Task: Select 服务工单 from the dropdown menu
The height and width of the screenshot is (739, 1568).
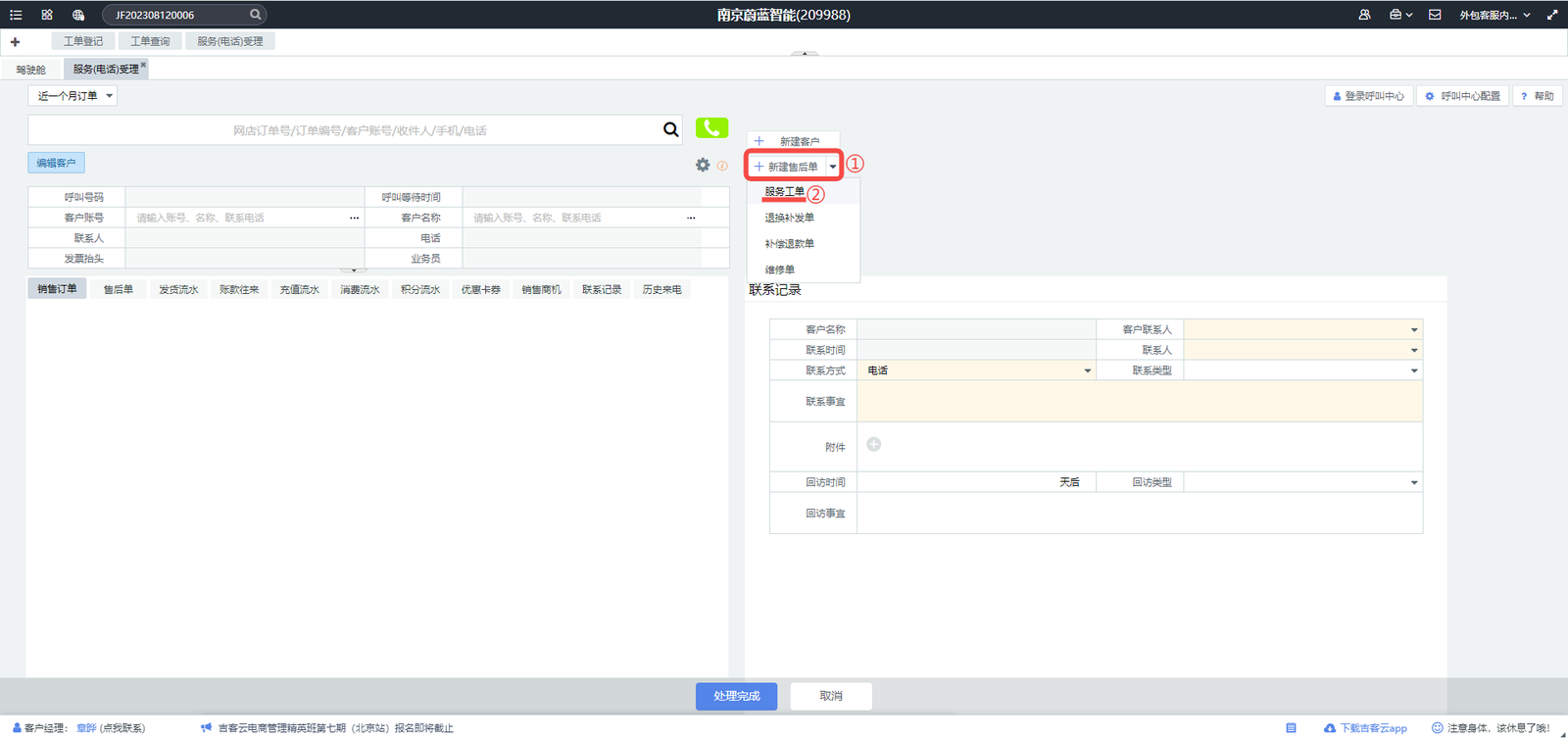Action: (784, 192)
